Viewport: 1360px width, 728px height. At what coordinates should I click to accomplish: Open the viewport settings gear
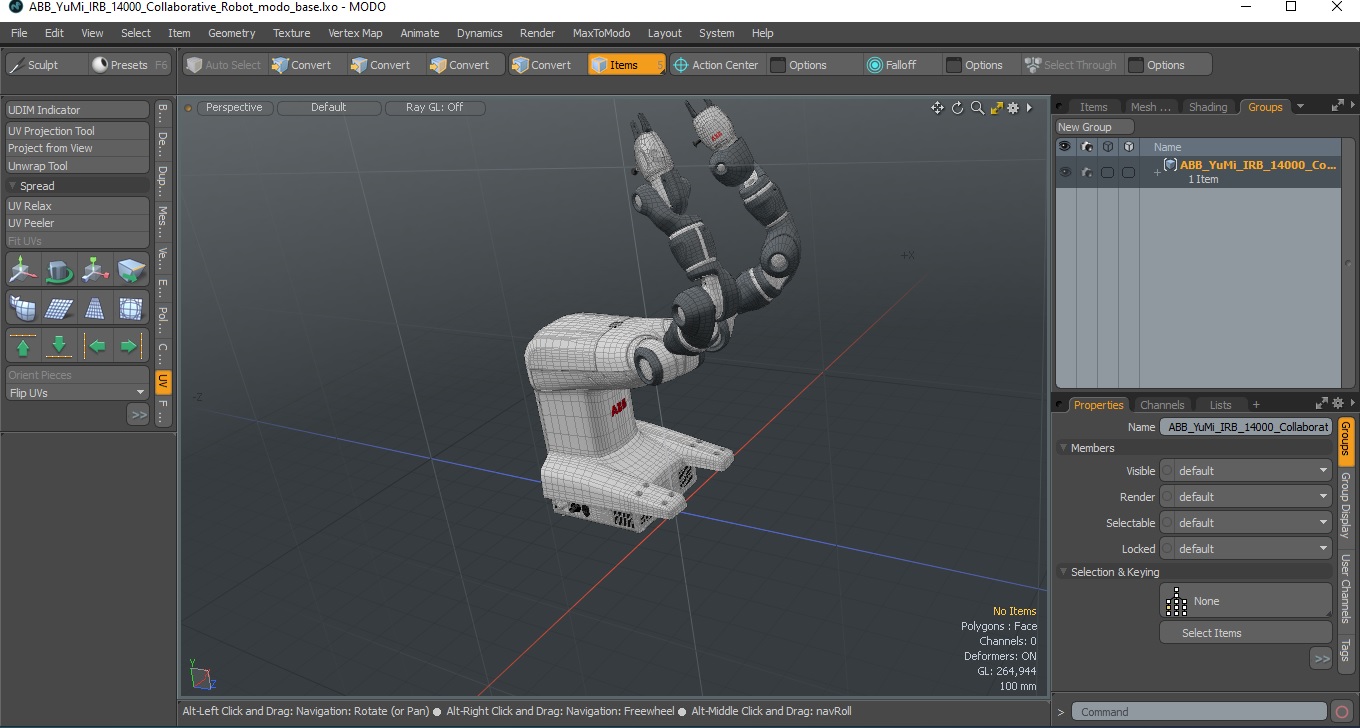coord(1013,108)
